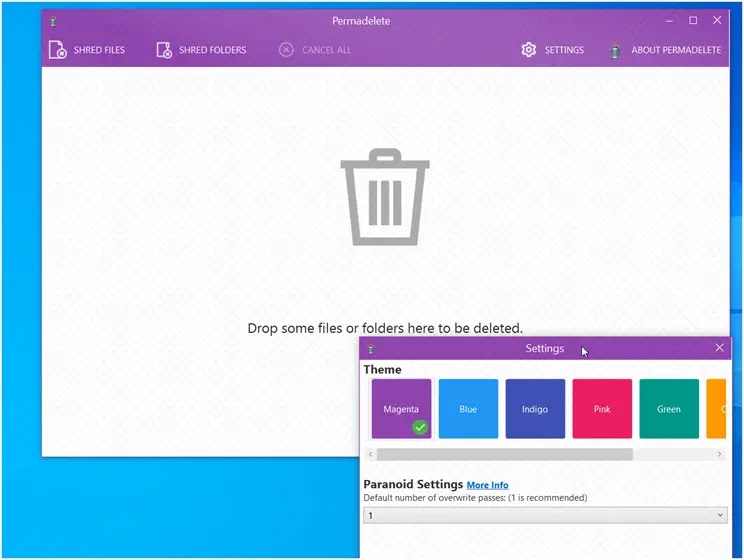Close the Settings dialog

[719, 348]
